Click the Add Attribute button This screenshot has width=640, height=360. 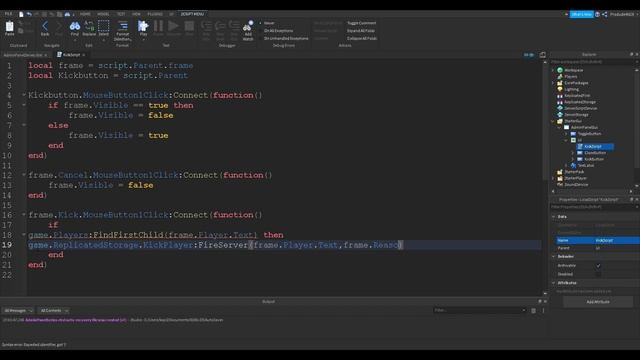(598, 302)
